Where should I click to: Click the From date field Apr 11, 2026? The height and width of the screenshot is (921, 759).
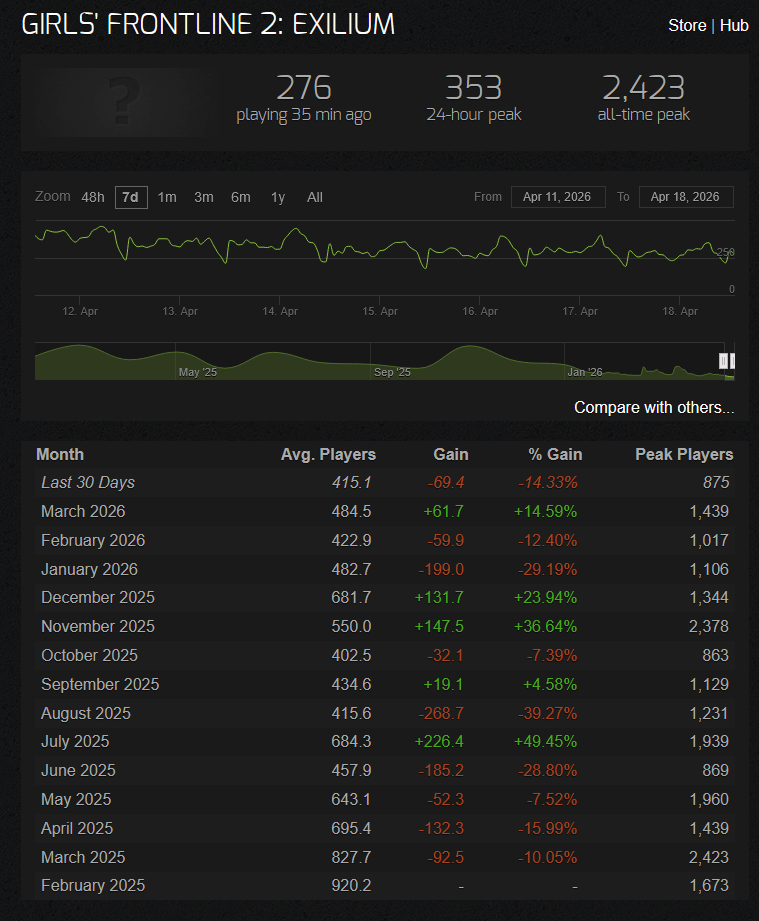(558, 197)
